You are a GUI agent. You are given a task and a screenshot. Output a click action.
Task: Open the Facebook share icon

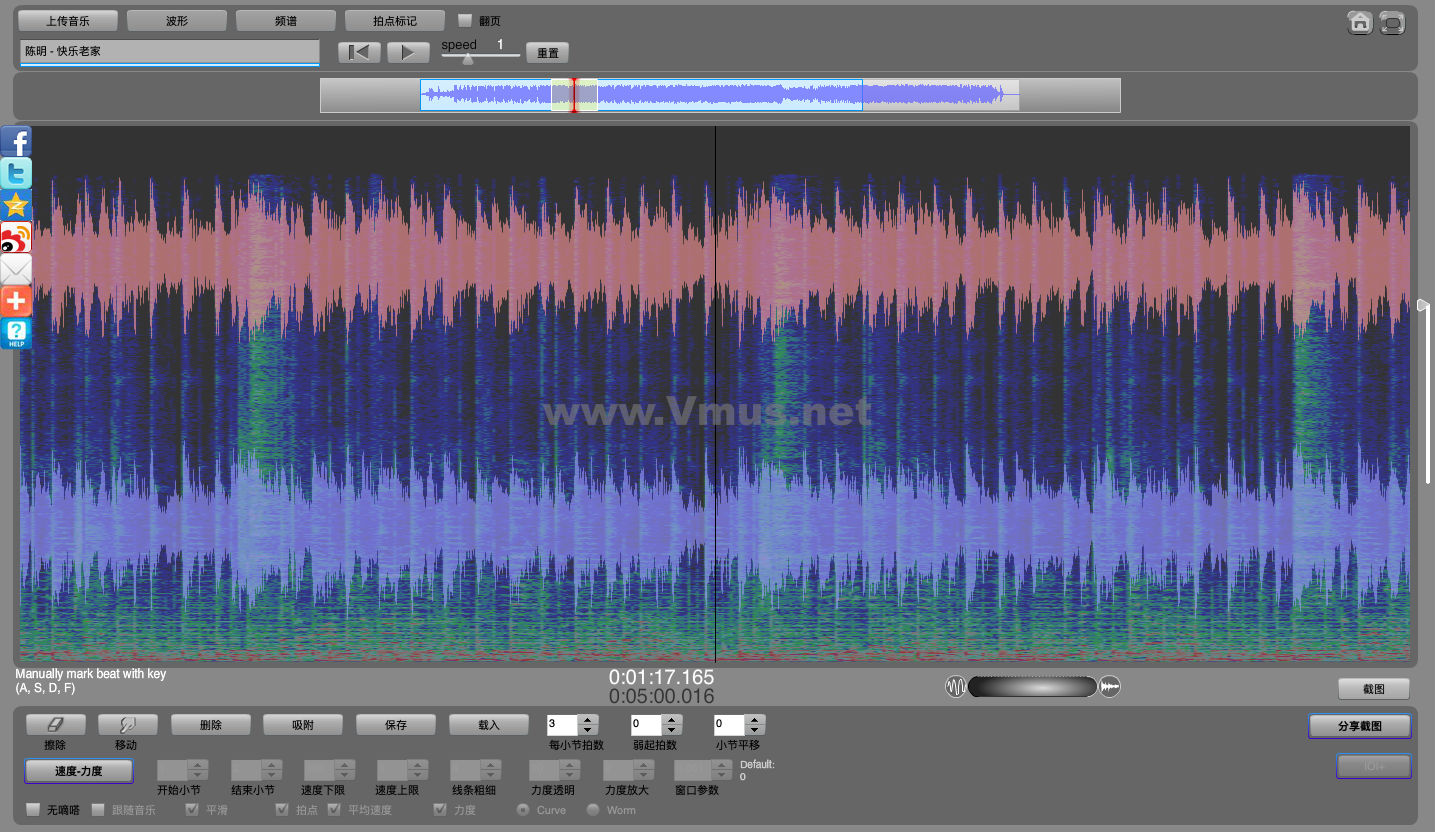pyautogui.click(x=15, y=141)
